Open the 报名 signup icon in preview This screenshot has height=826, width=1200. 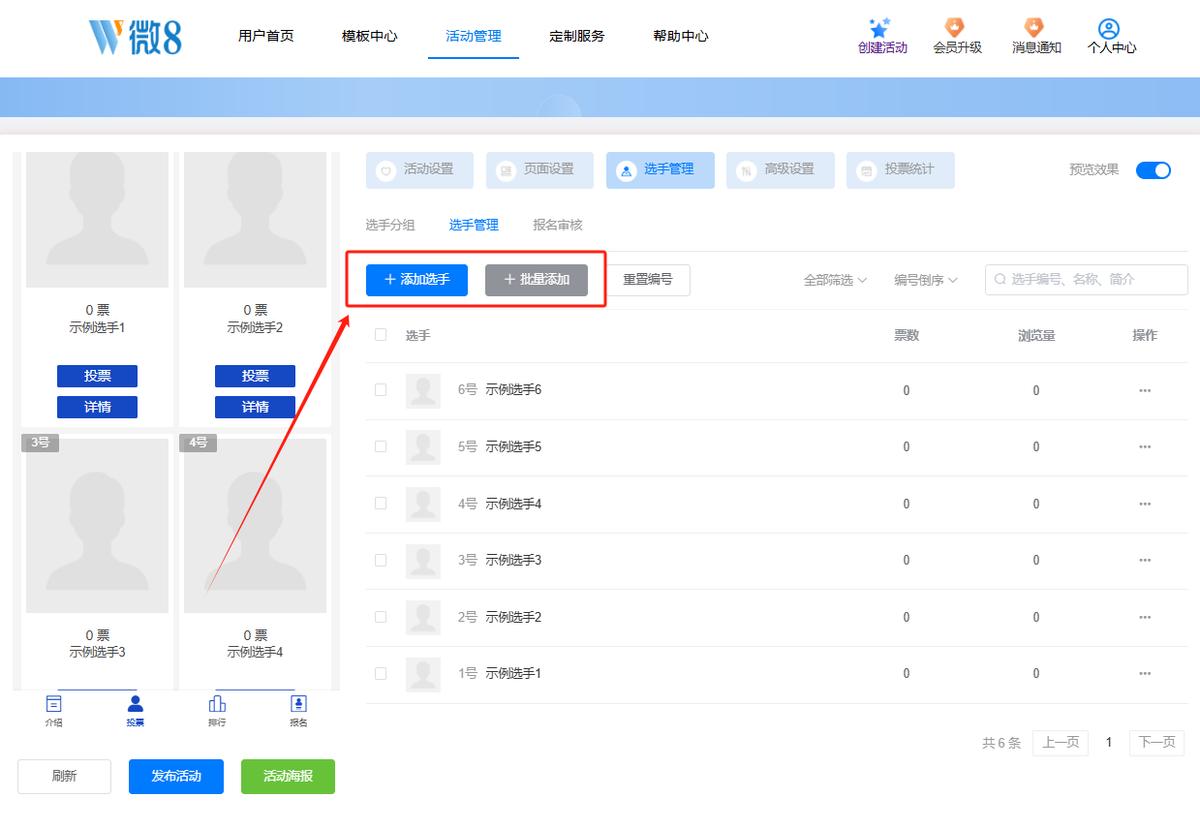[x=298, y=704]
